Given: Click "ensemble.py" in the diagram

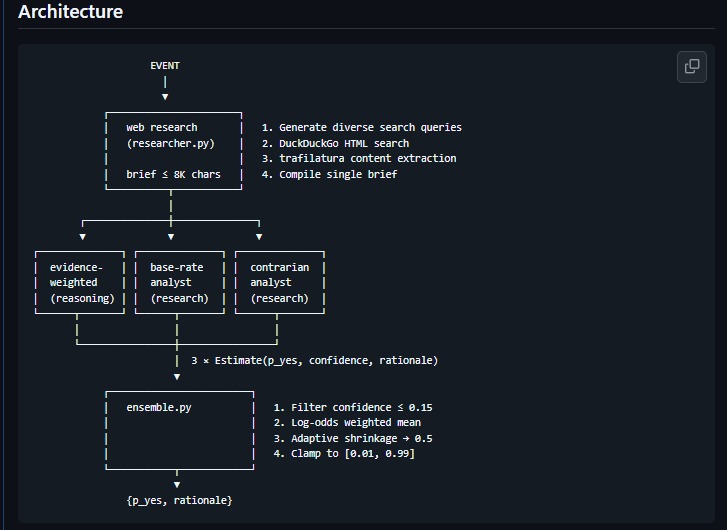Looking at the screenshot, I should [159, 407].
